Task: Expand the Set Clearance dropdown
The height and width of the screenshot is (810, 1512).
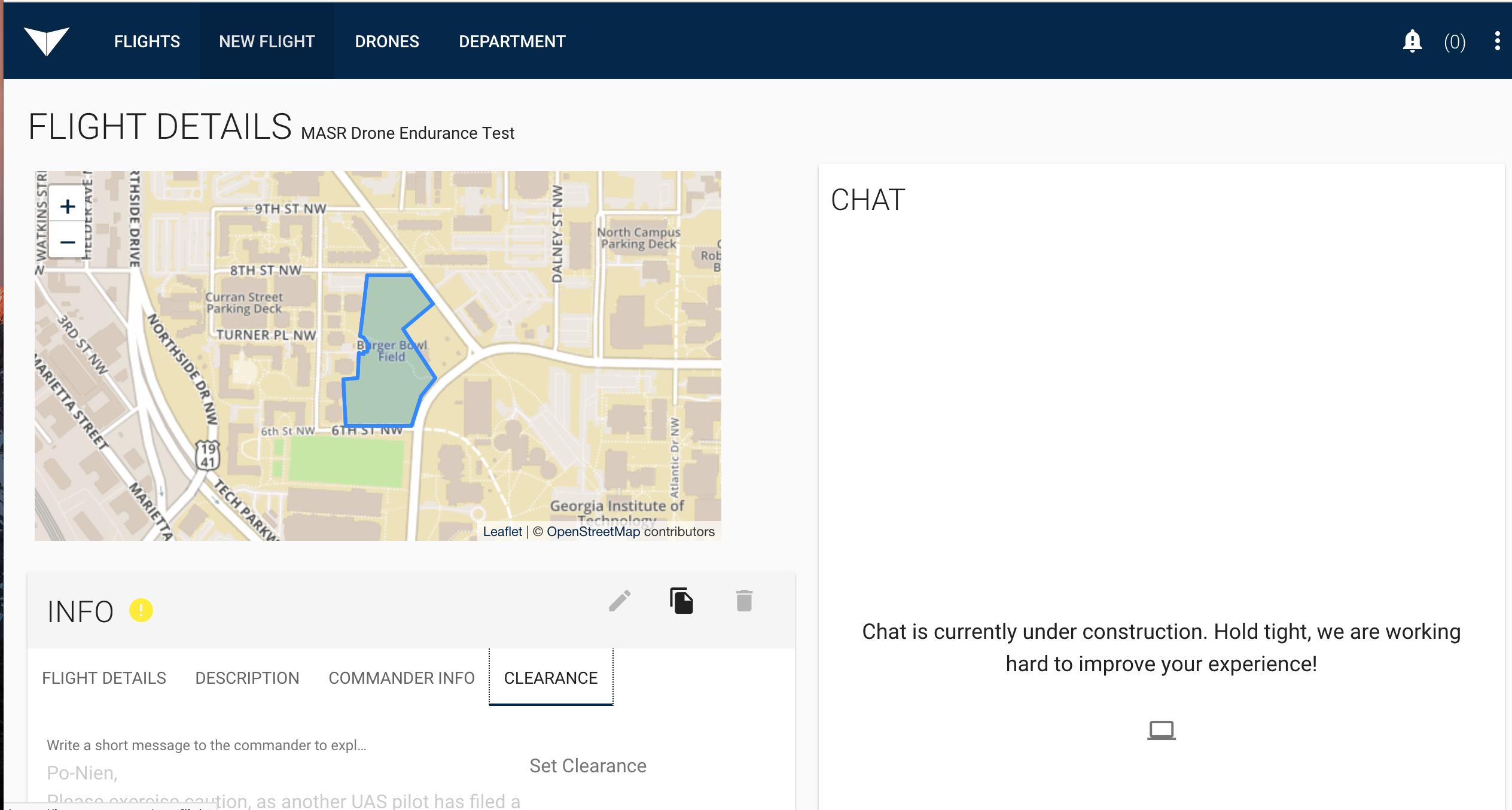Action: point(587,766)
